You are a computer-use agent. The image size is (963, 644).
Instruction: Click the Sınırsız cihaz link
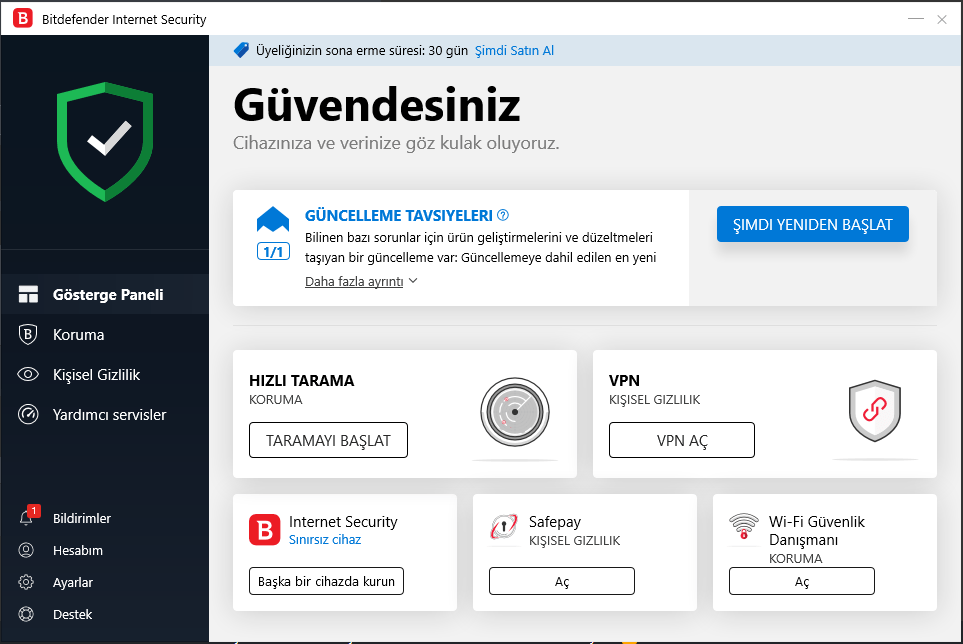[x=325, y=540]
